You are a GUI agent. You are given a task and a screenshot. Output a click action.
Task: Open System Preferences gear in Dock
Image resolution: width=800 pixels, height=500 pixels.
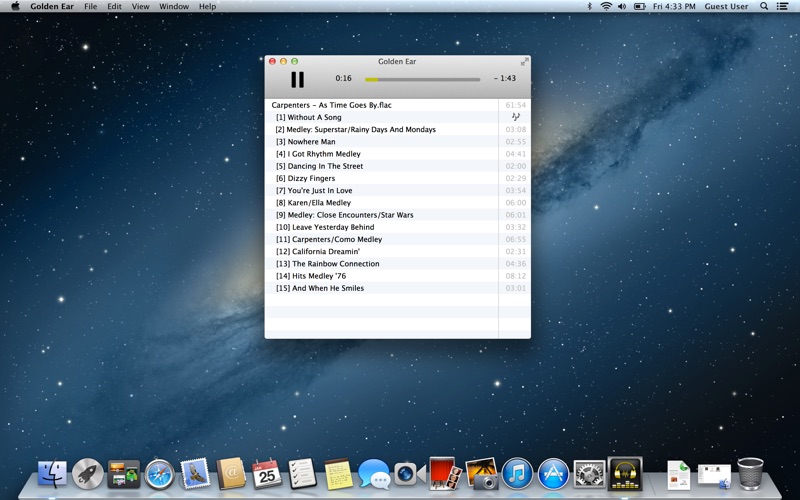(x=589, y=474)
